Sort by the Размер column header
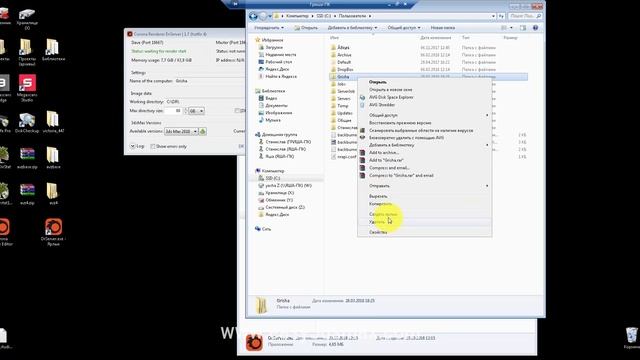 pyautogui.click(x=510, y=38)
